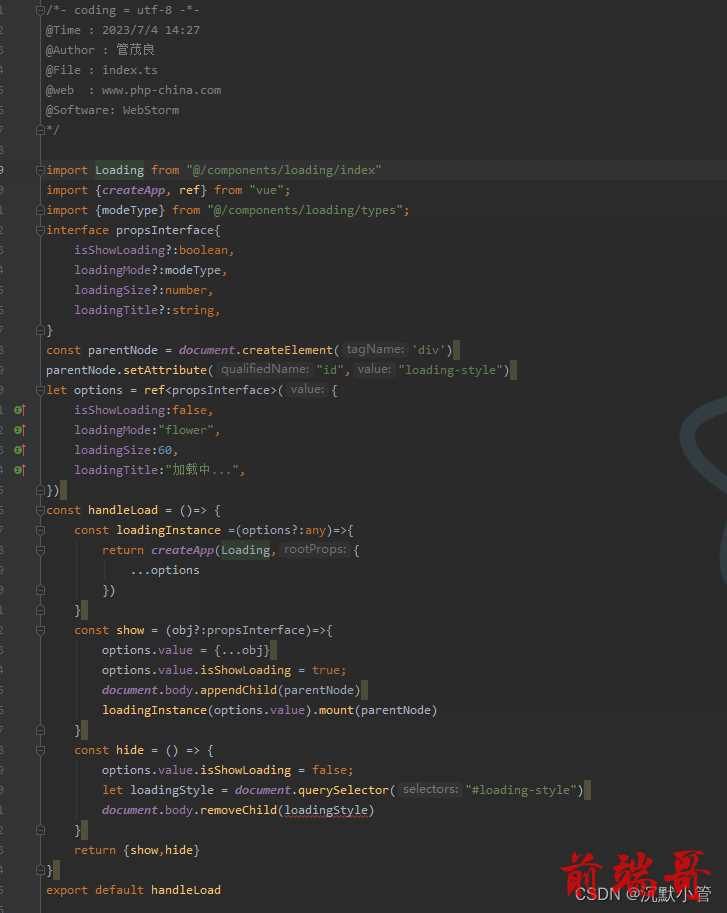
Task: Click the gutter icon beside loadingSize:60
Action: [x=19, y=450]
